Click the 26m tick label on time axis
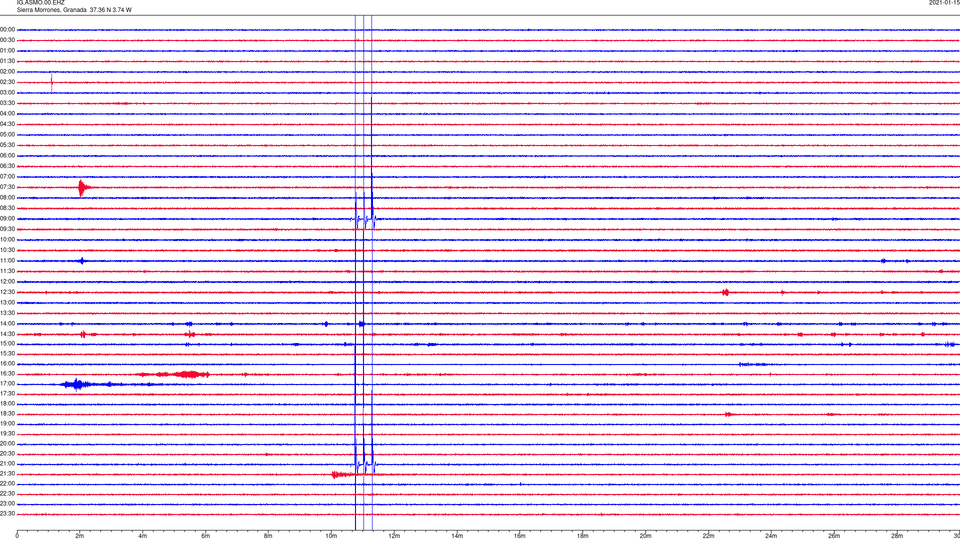Viewport: 960px width, 540px height. (834, 536)
